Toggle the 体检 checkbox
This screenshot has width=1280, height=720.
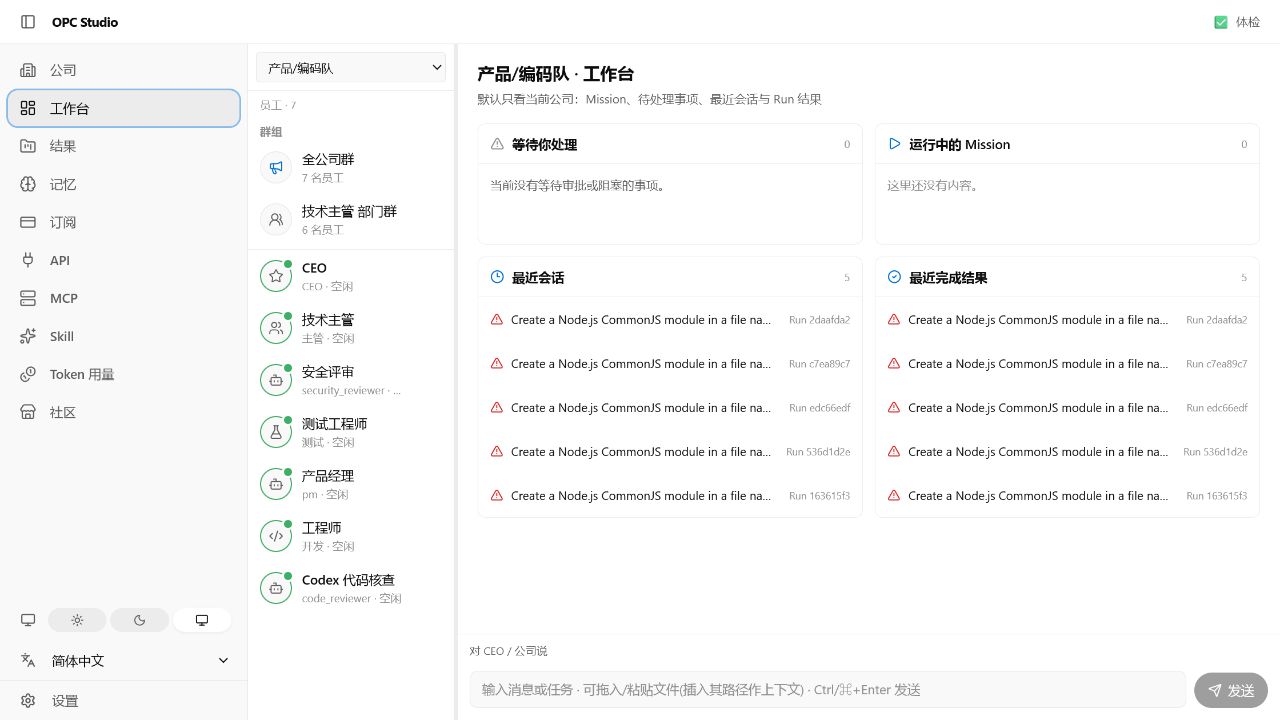pos(1221,22)
